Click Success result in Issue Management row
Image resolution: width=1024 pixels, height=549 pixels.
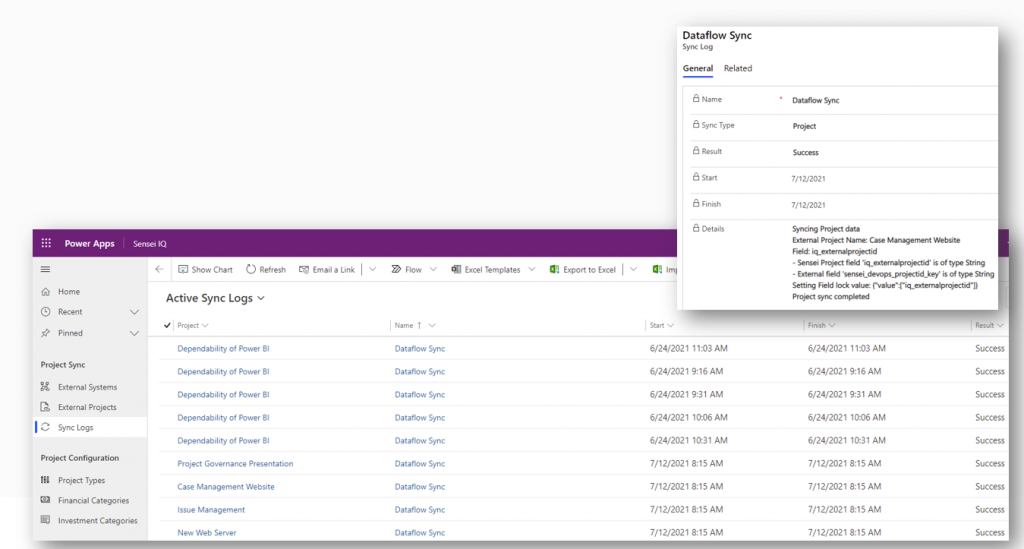coord(989,509)
